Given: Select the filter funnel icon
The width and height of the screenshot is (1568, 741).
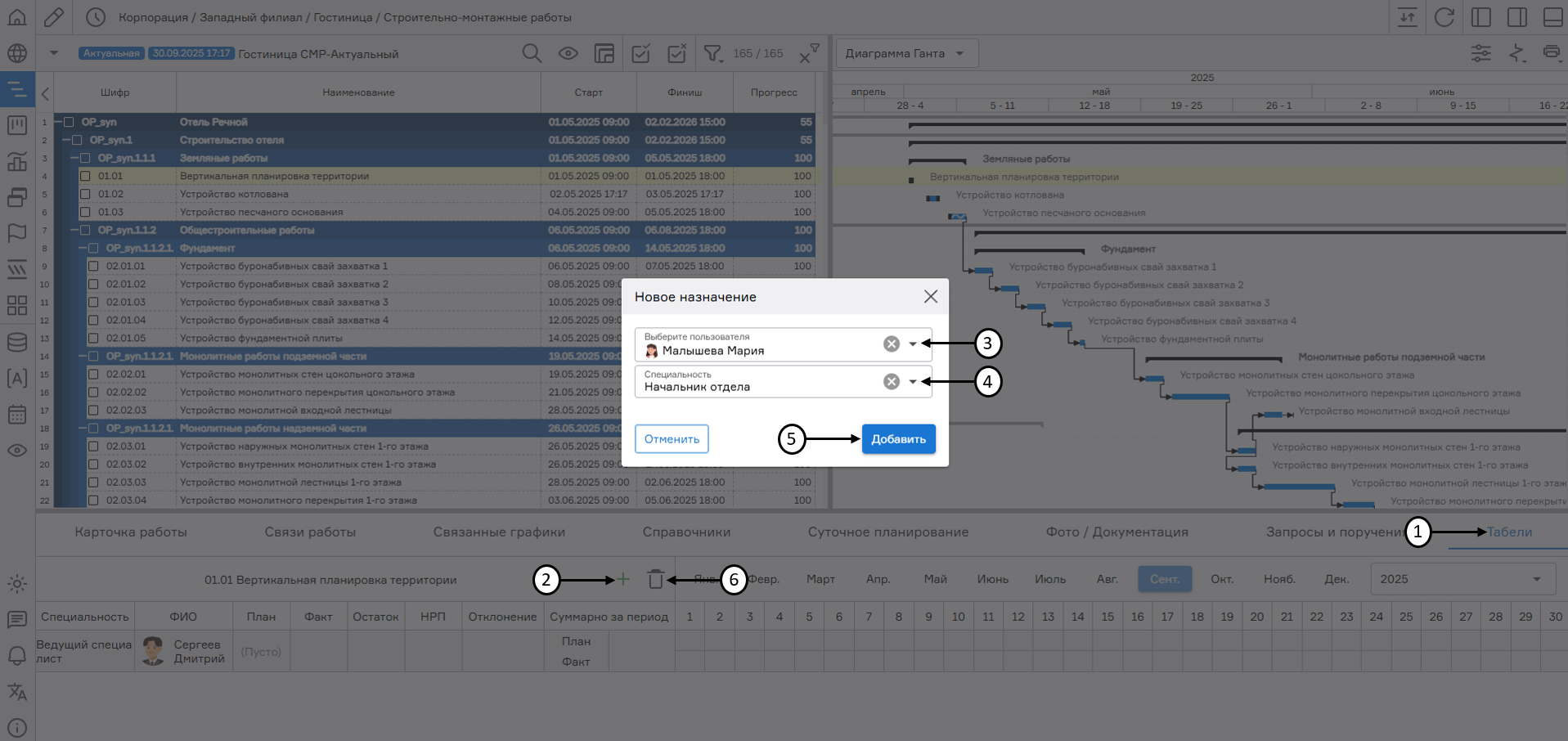Looking at the screenshot, I should 712,52.
